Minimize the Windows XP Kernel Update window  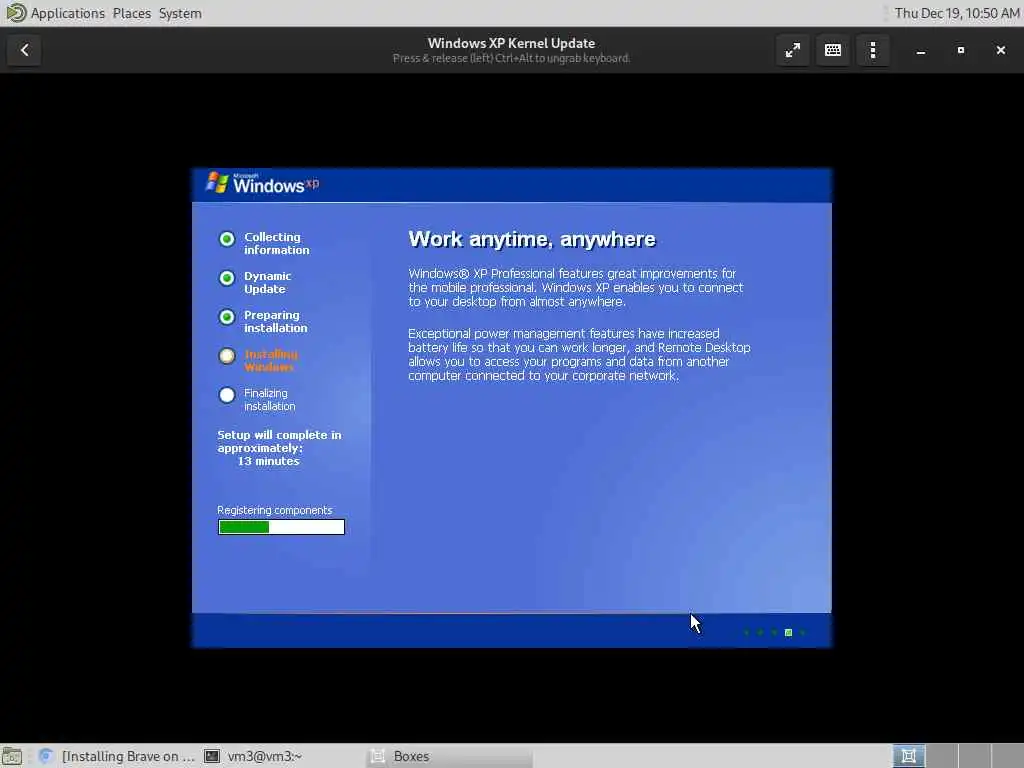[x=921, y=50]
